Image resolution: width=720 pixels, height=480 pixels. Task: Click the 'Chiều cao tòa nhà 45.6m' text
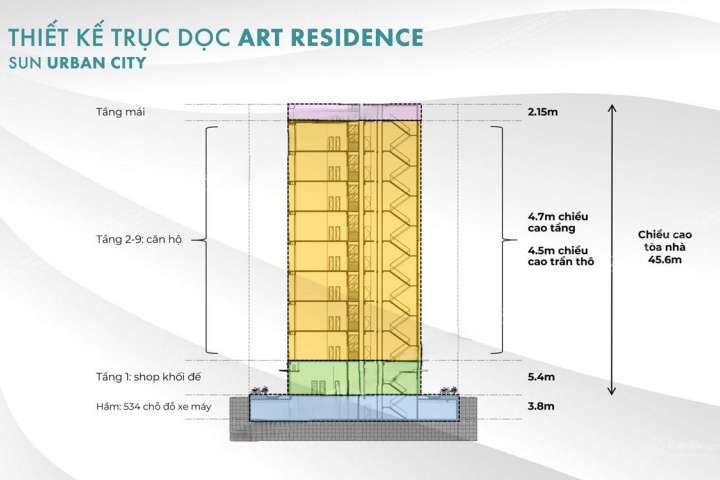pyautogui.click(x=664, y=247)
